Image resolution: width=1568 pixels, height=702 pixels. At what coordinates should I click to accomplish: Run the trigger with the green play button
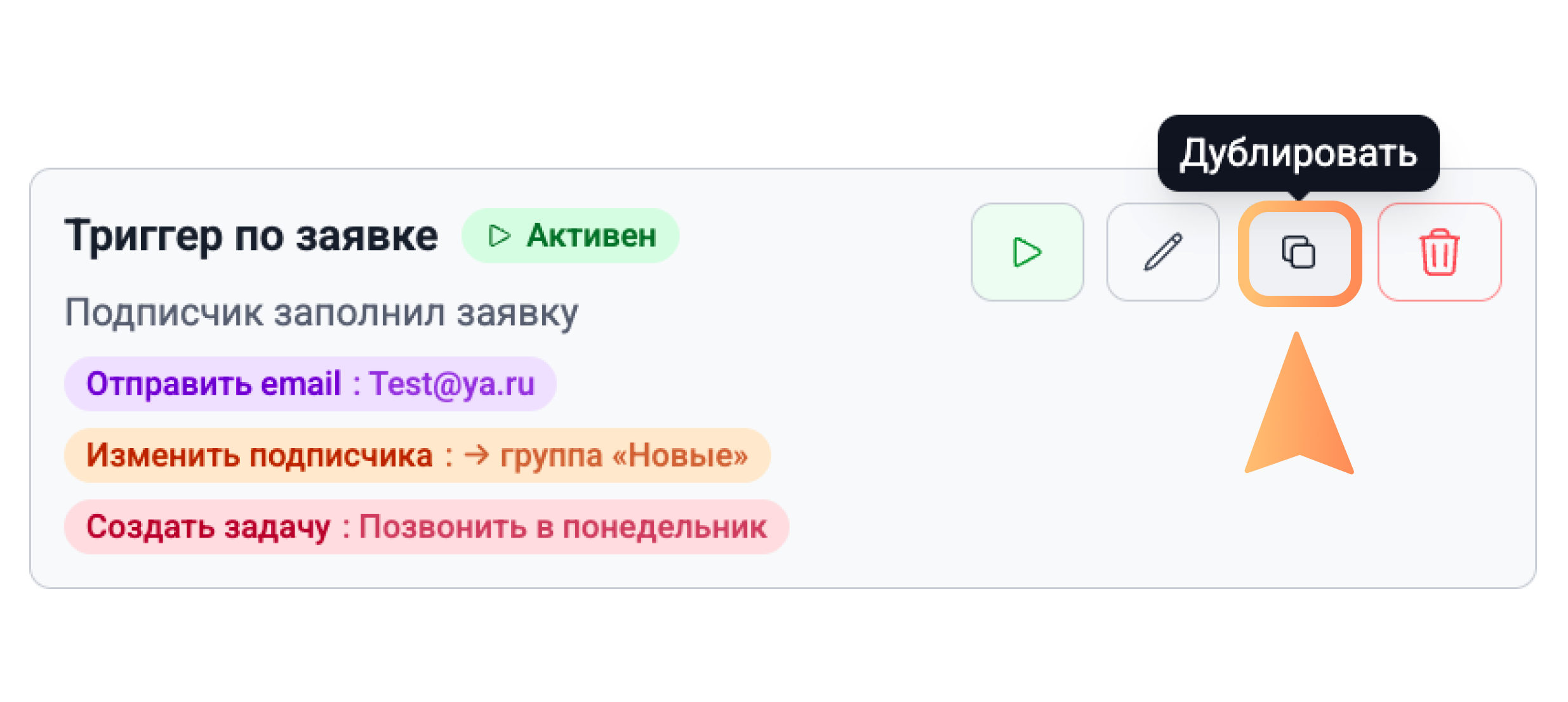click(x=1027, y=252)
